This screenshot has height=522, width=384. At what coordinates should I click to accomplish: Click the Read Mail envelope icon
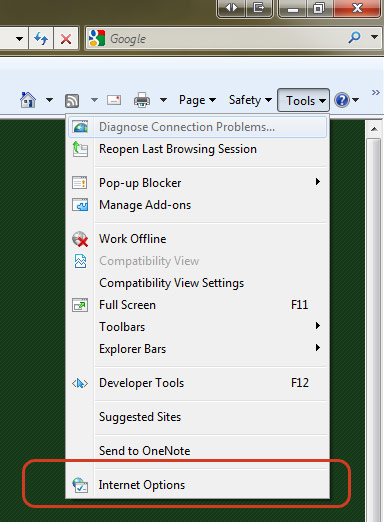click(114, 100)
